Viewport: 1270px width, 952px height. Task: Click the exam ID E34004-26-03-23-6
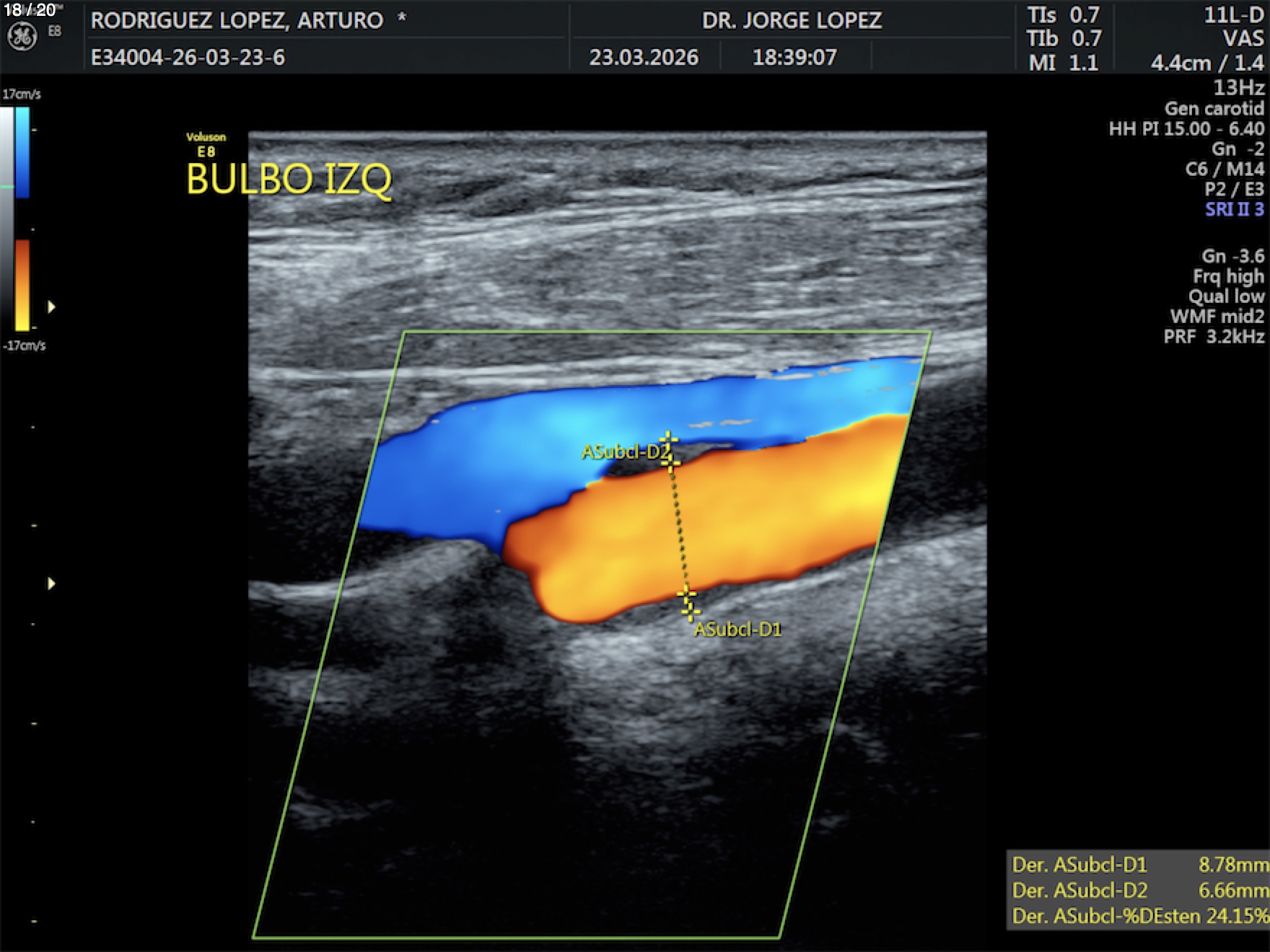tap(188, 57)
